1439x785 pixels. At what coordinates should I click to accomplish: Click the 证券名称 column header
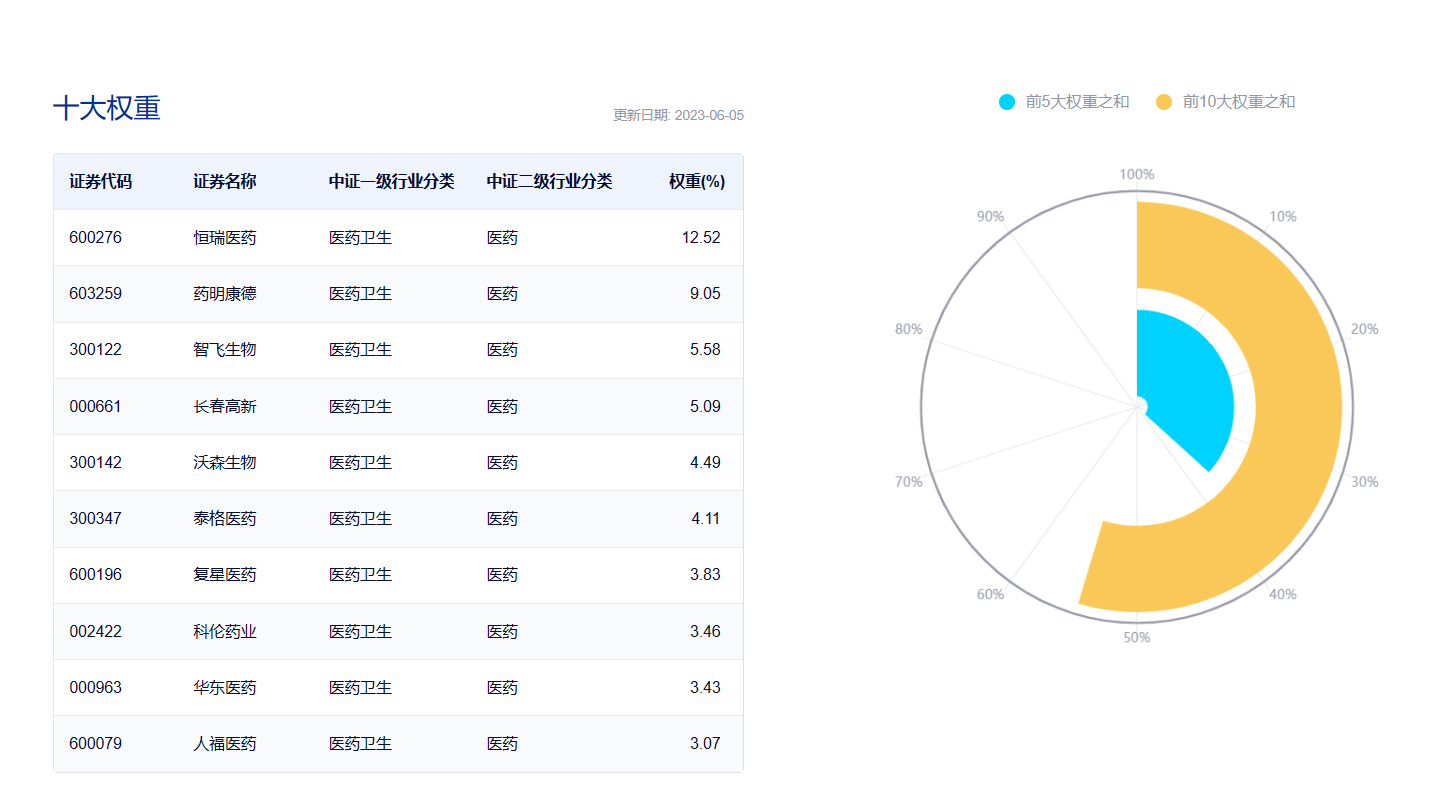point(225,182)
